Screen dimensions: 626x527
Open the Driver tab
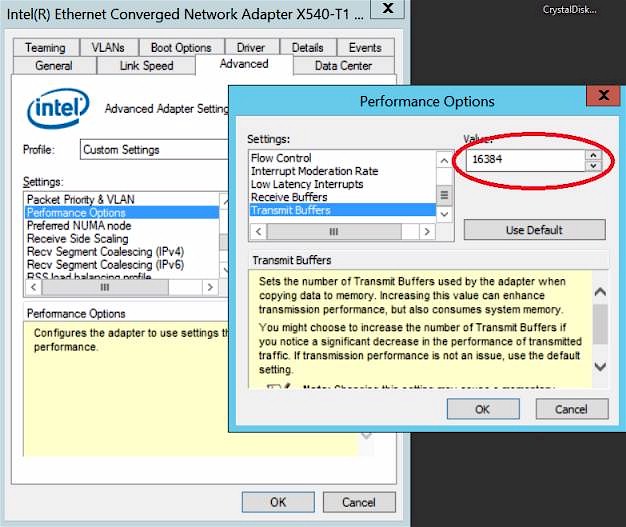251,48
